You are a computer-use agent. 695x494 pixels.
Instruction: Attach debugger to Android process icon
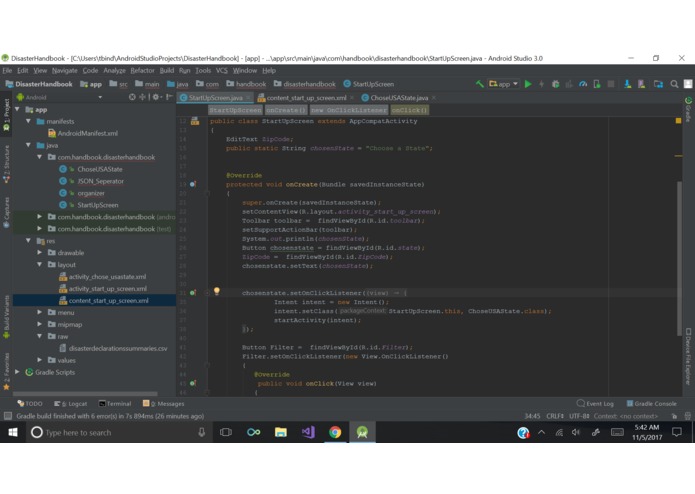(597, 84)
